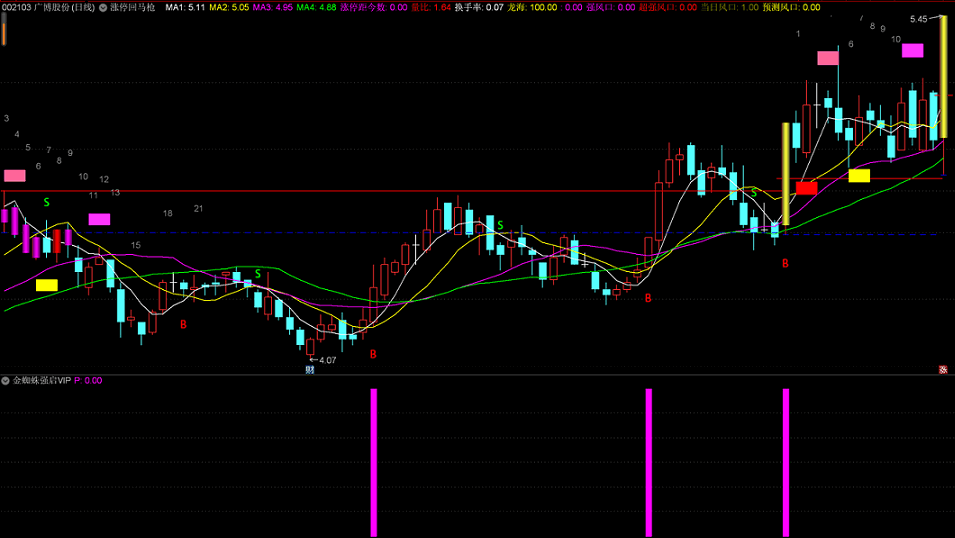Select the stock title 002103 广博股份 (日线)
The width and height of the screenshot is (955, 538).
[x=48, y=7]
